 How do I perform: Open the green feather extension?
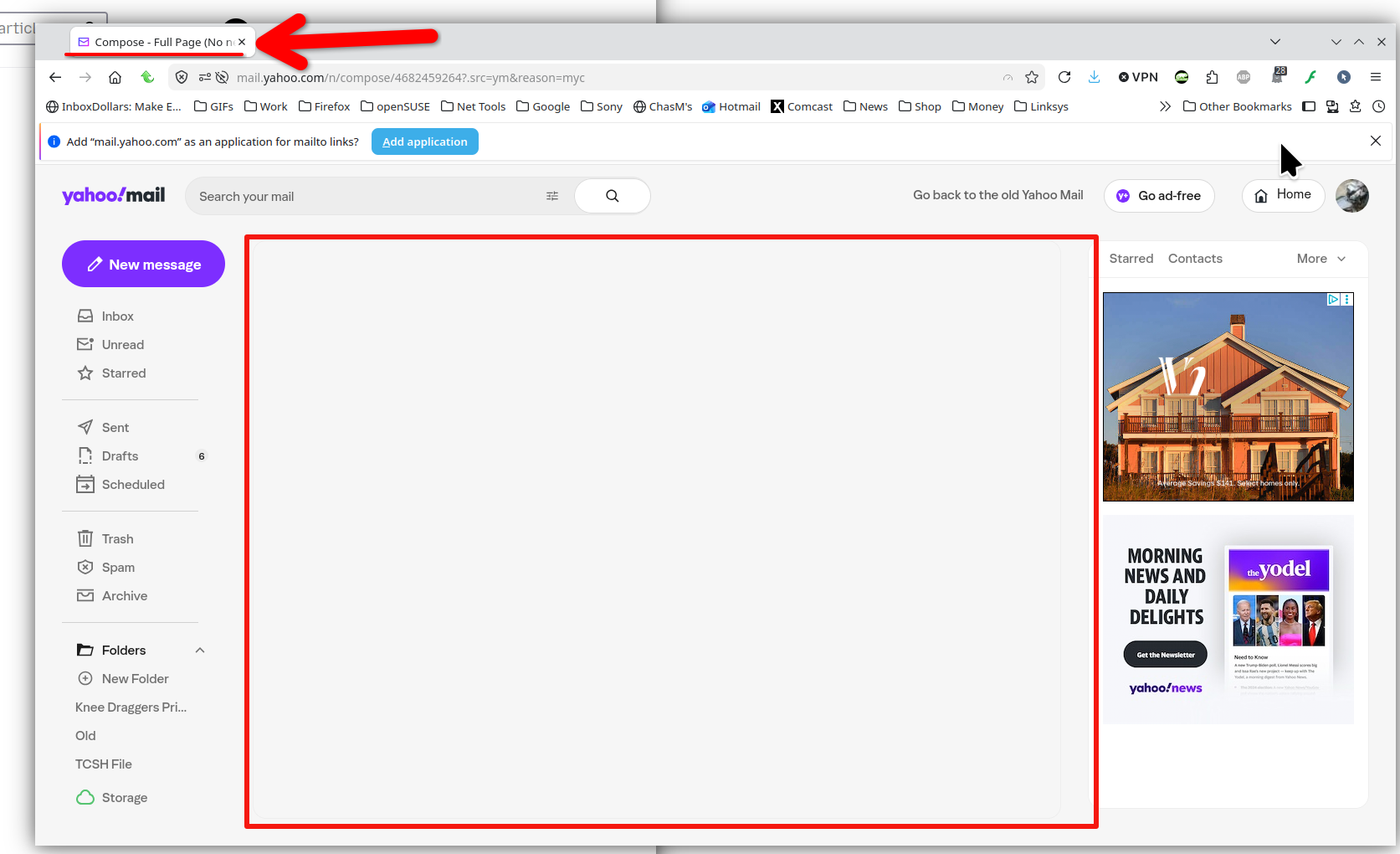click(1310, 77)
